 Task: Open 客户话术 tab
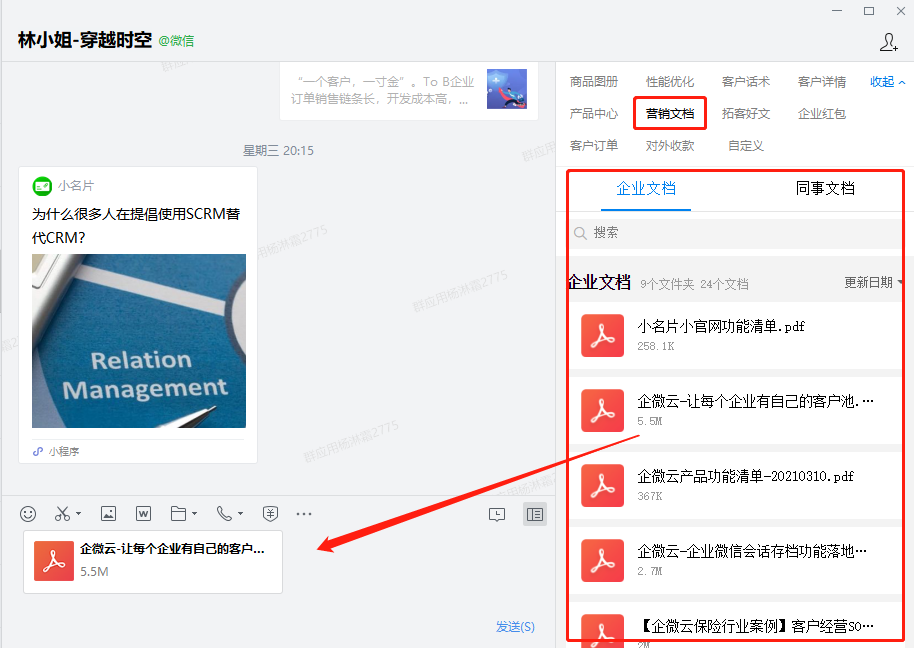746,82
